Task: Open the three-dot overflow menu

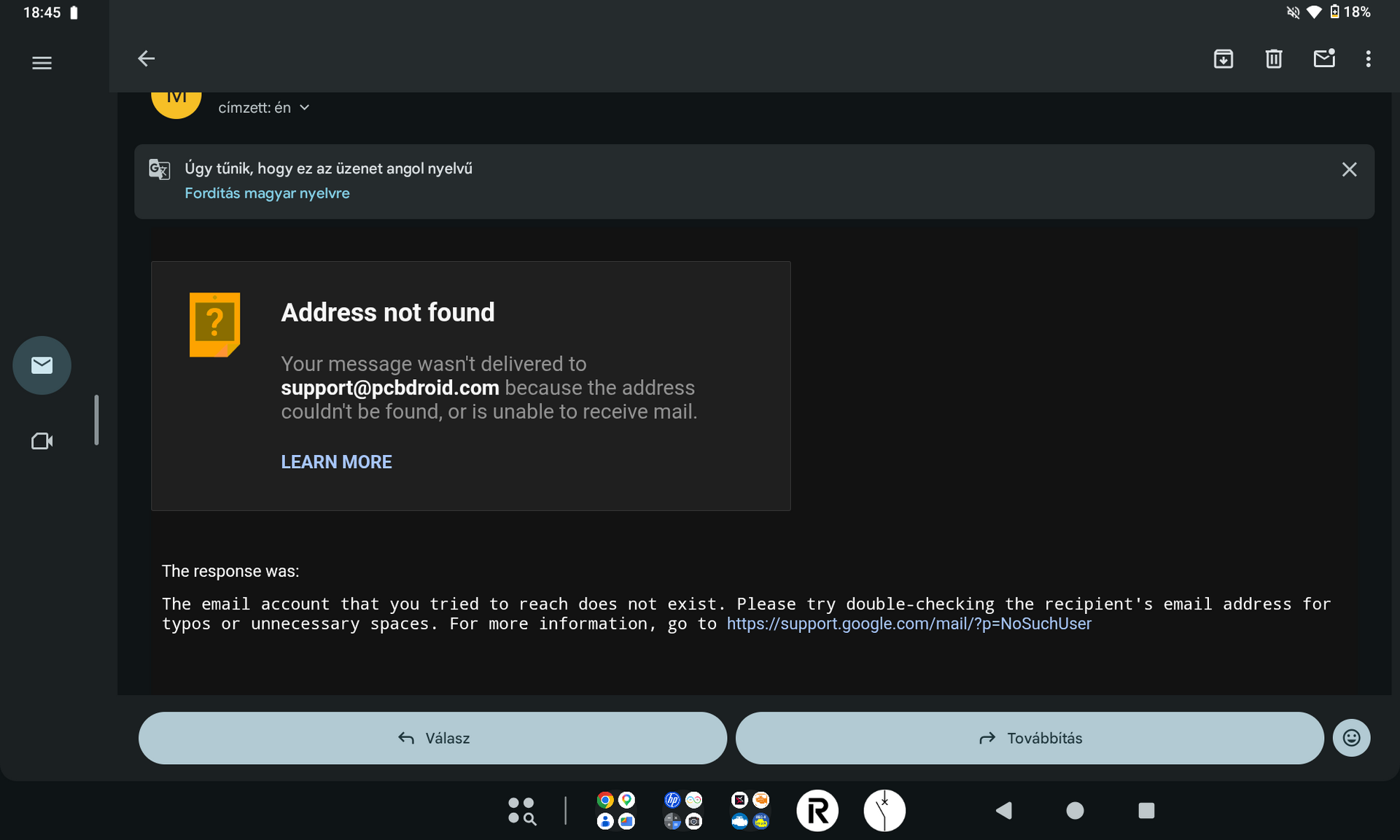Action: [x=1368, y=58]
